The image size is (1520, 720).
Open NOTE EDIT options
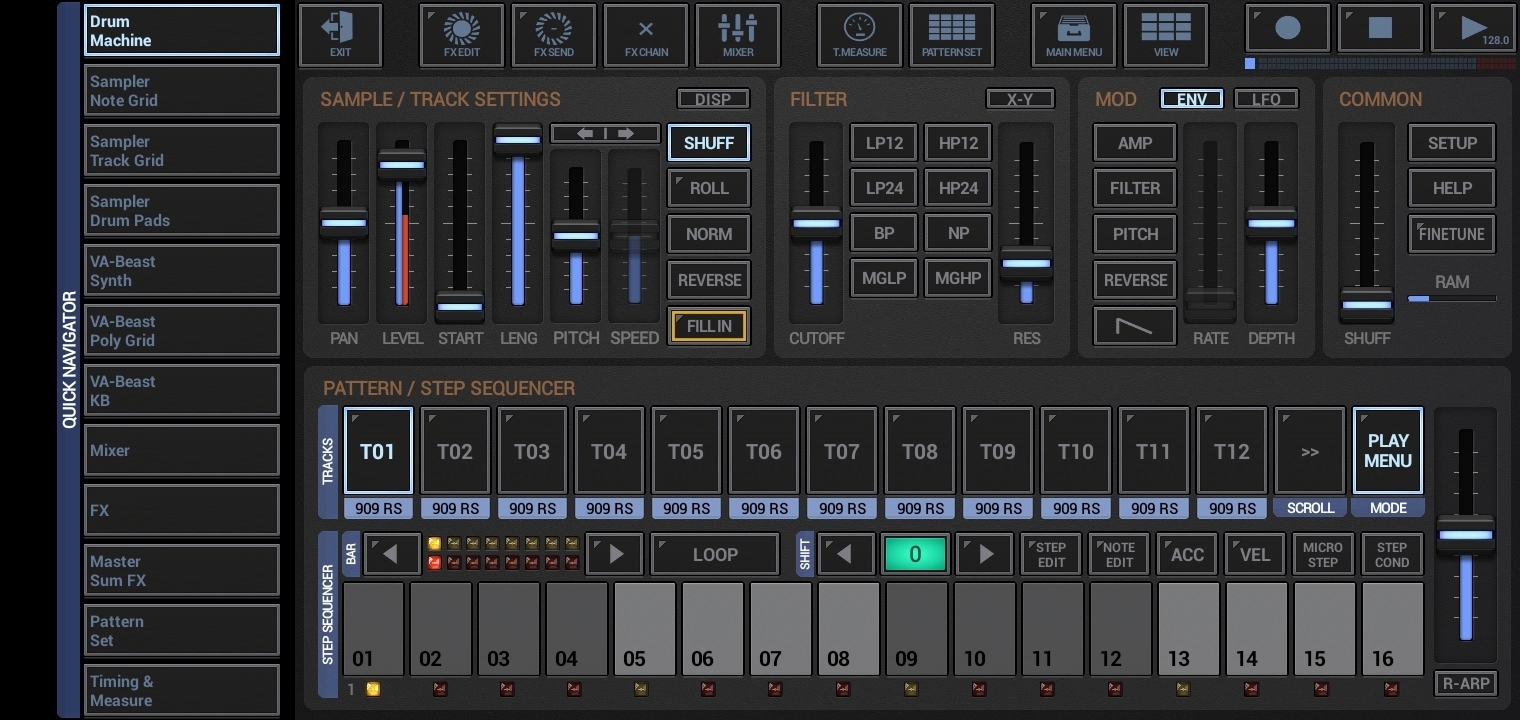point(1119,554)
